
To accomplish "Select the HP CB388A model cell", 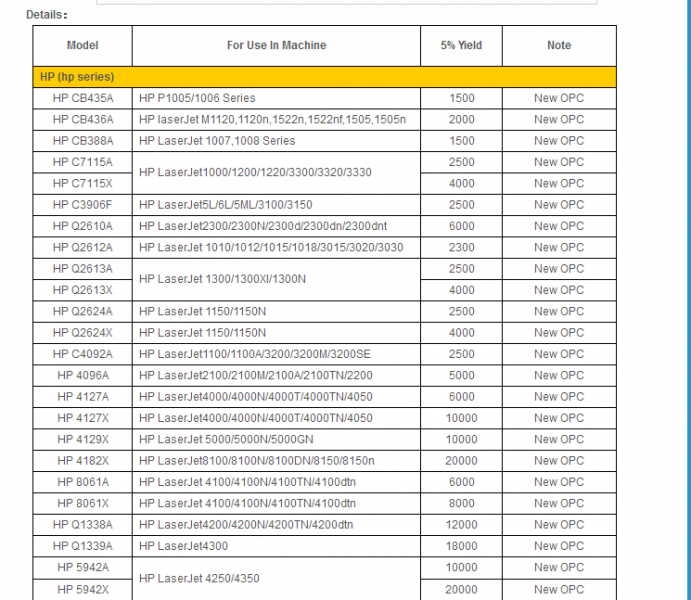I will pyautogui.click(x=83, y=141).
